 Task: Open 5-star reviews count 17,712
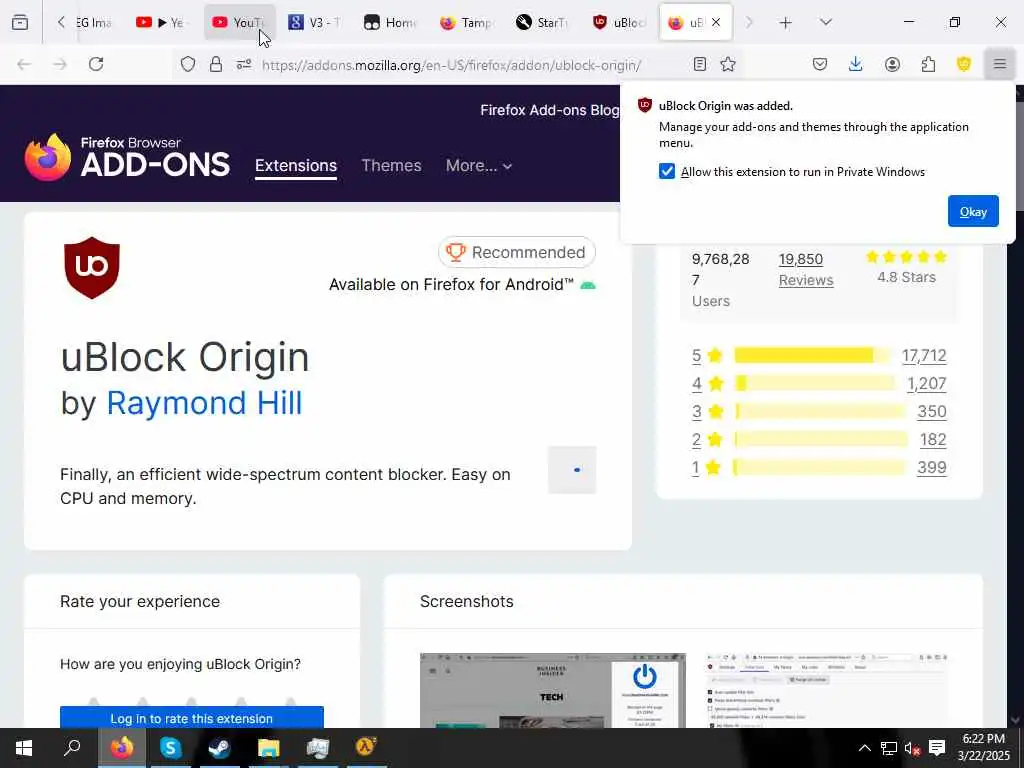924,355
